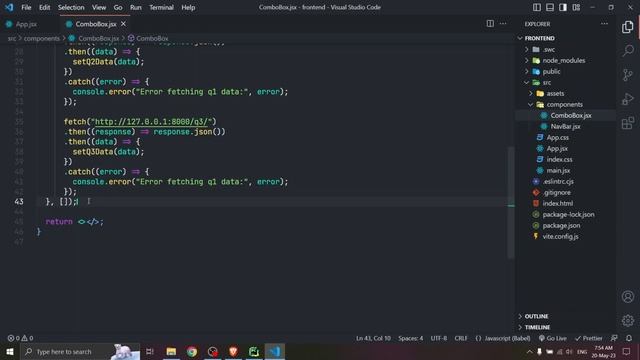Split the editor to the right
This screenshot has width=640, height=360.
click(490, 24)
